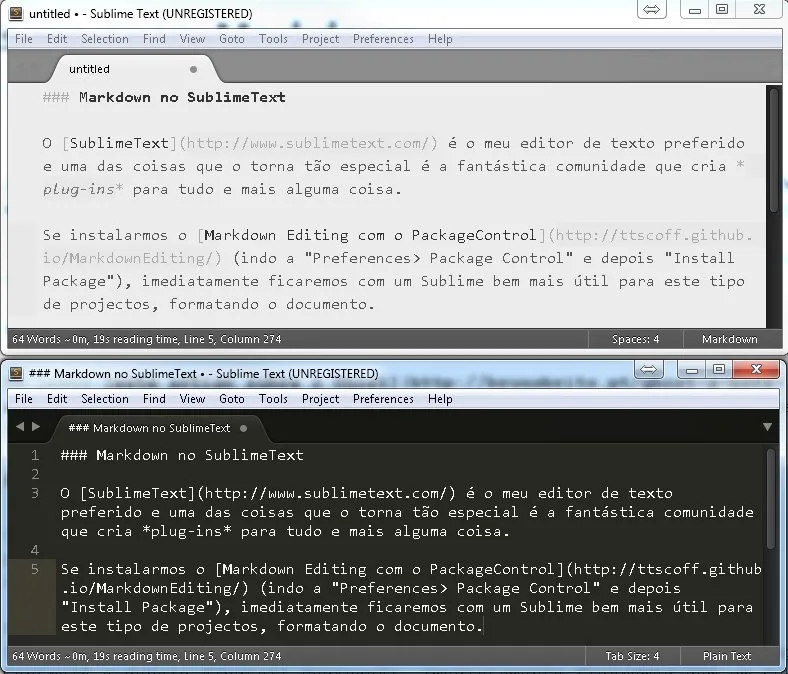Click line number 1 in bottom editor gutter
This screenshot has width=788, height=674.
(x=35, y=455)
